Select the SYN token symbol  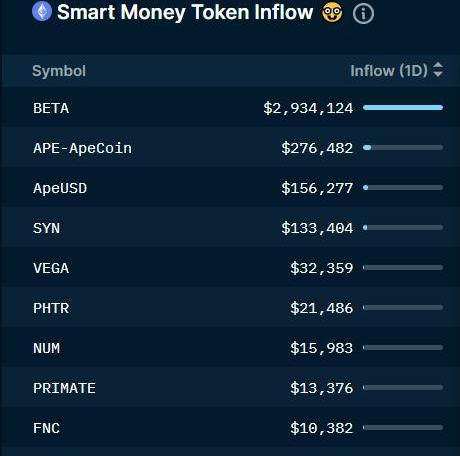tap(47, 228)
